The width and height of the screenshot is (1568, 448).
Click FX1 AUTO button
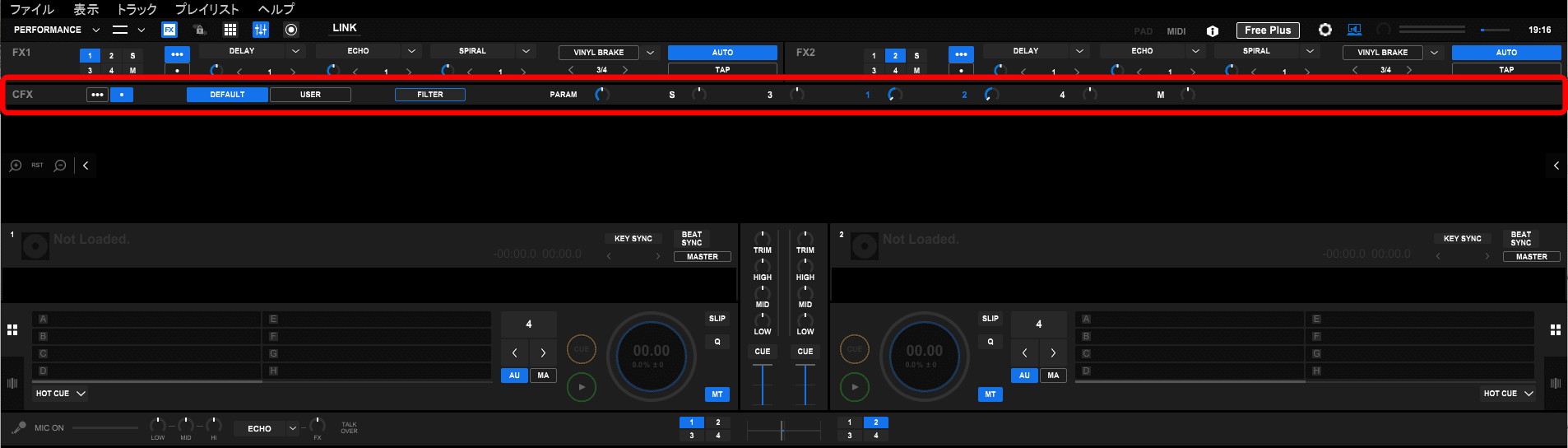click(x=722, y=53)
